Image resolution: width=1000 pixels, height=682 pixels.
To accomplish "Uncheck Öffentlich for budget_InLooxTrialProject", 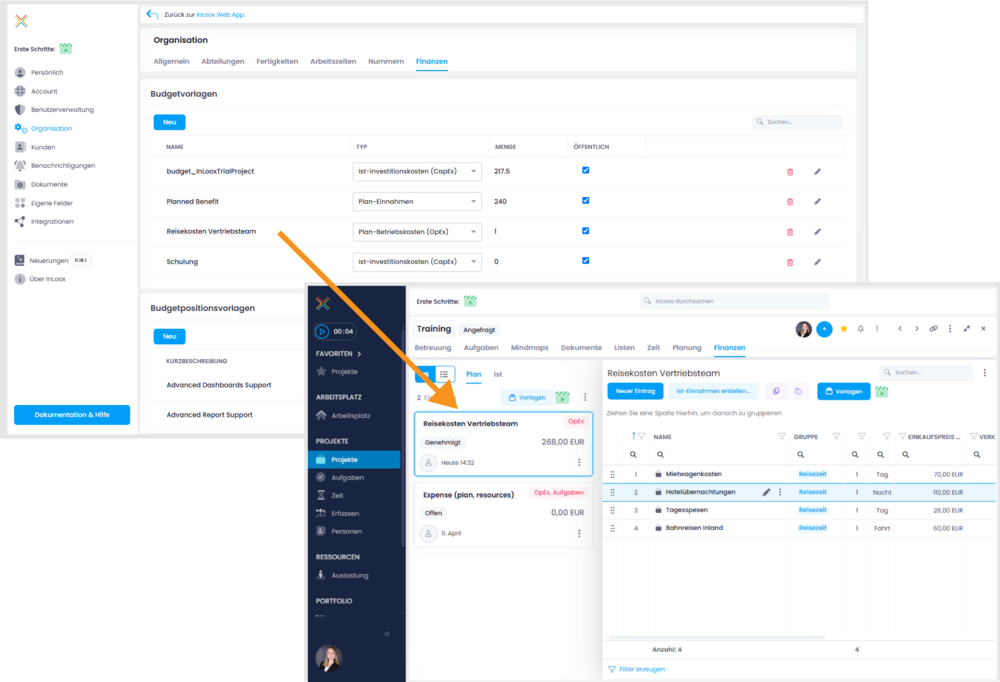I will 586,171.
